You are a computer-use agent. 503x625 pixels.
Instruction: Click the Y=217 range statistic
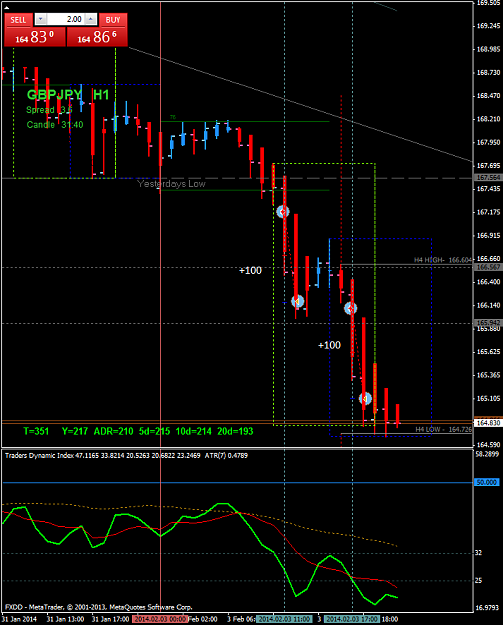tap(75, 431)
